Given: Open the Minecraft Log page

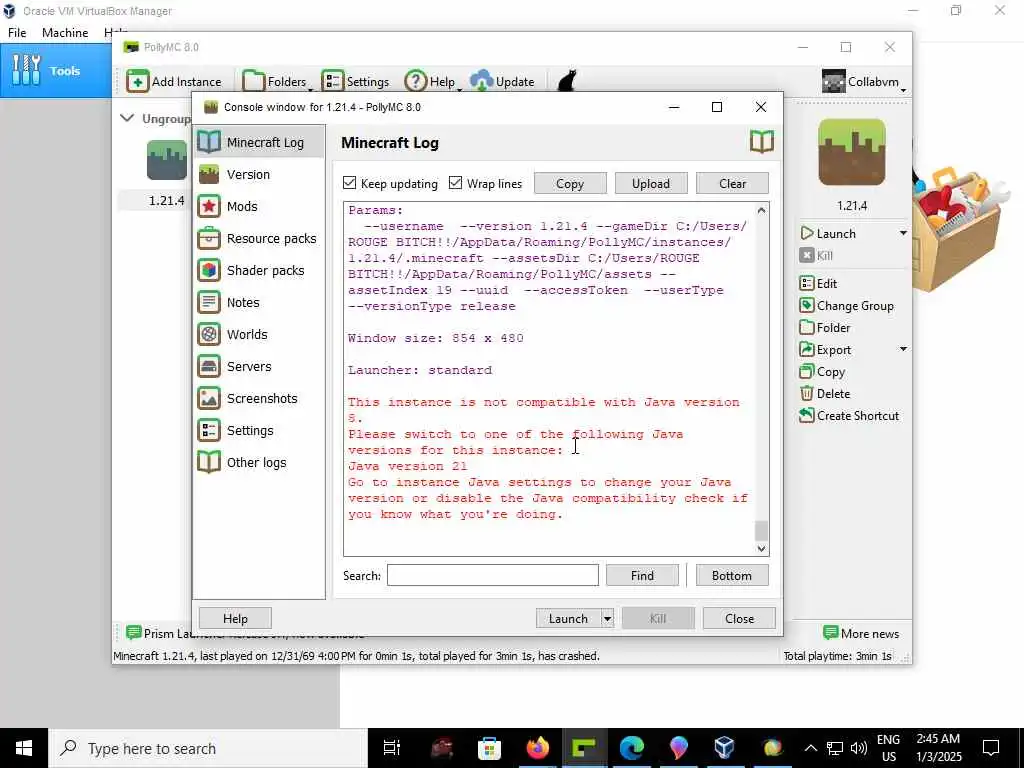Looking at the screenshot, I should click(259, 142).
